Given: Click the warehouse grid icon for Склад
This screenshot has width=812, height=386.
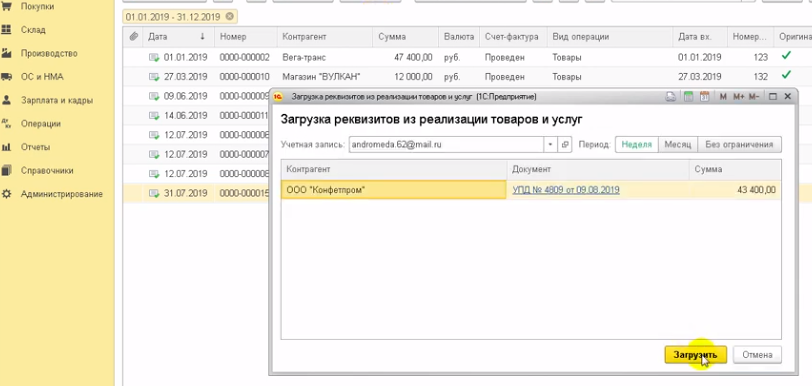Looking at the screenshot, I should [7, 30].
